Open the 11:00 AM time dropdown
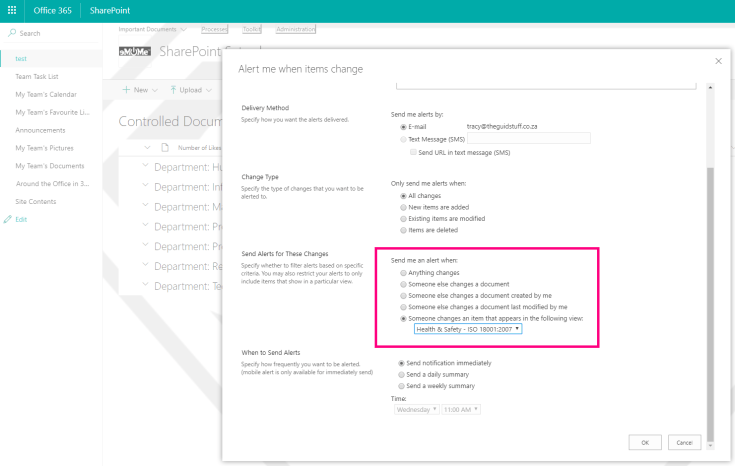 coord(462,409)
